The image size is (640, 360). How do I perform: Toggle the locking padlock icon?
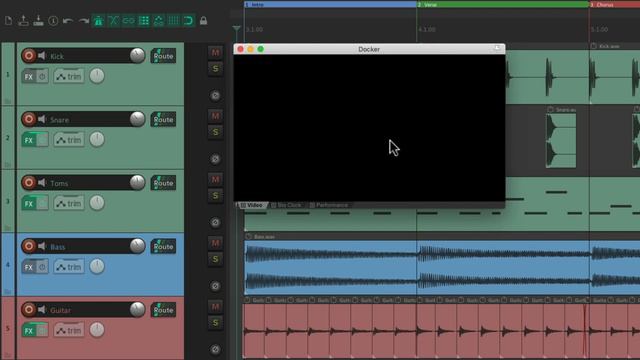[203, 20]
